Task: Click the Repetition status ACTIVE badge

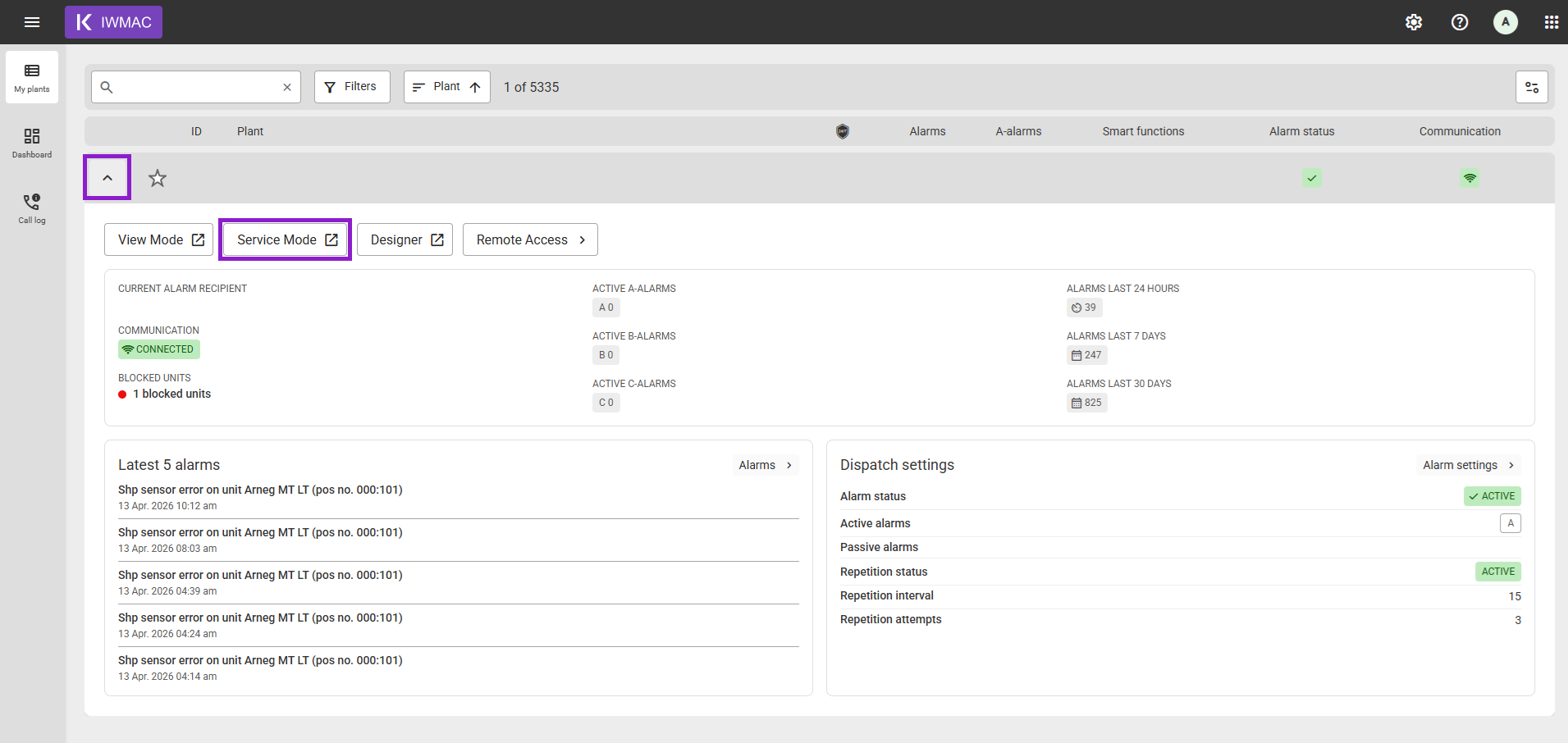Action: click(x=1498, y=572)
